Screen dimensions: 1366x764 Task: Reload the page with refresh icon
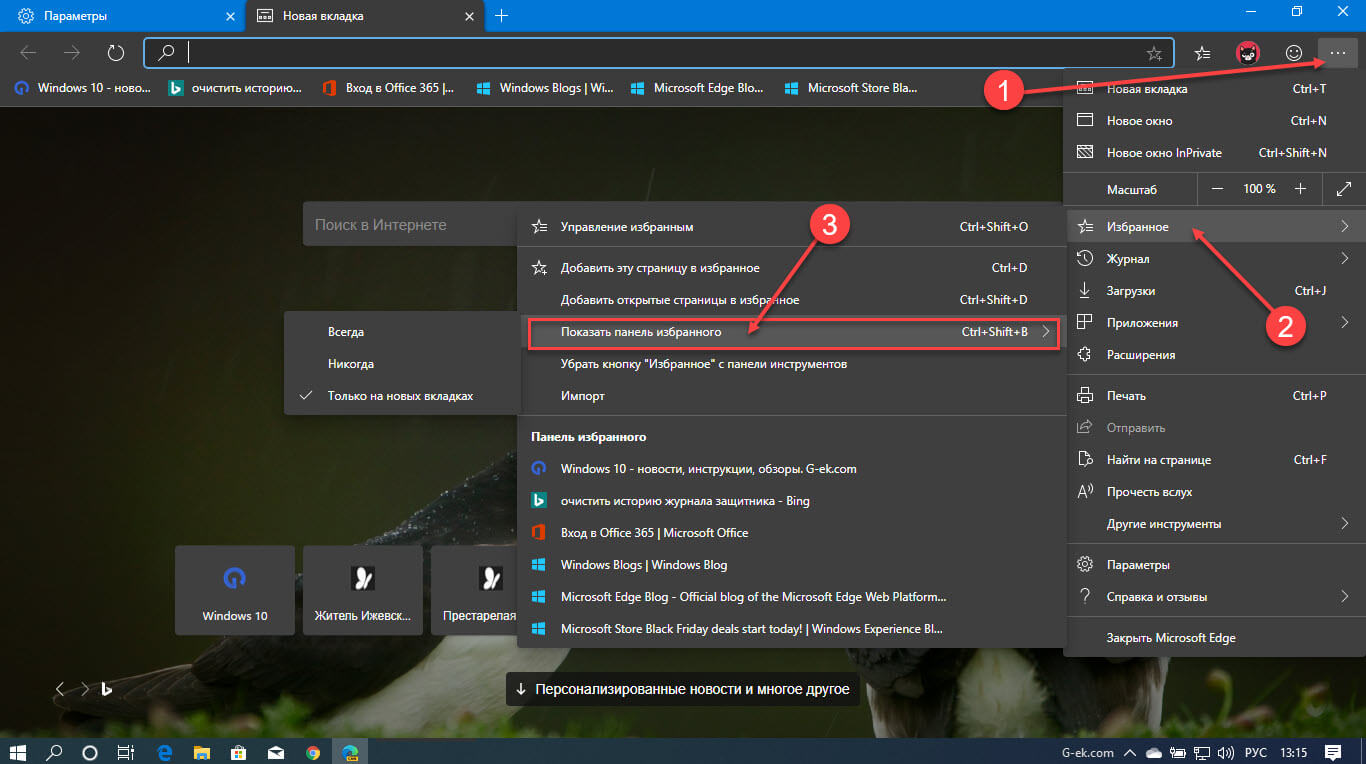pos(115,53)
